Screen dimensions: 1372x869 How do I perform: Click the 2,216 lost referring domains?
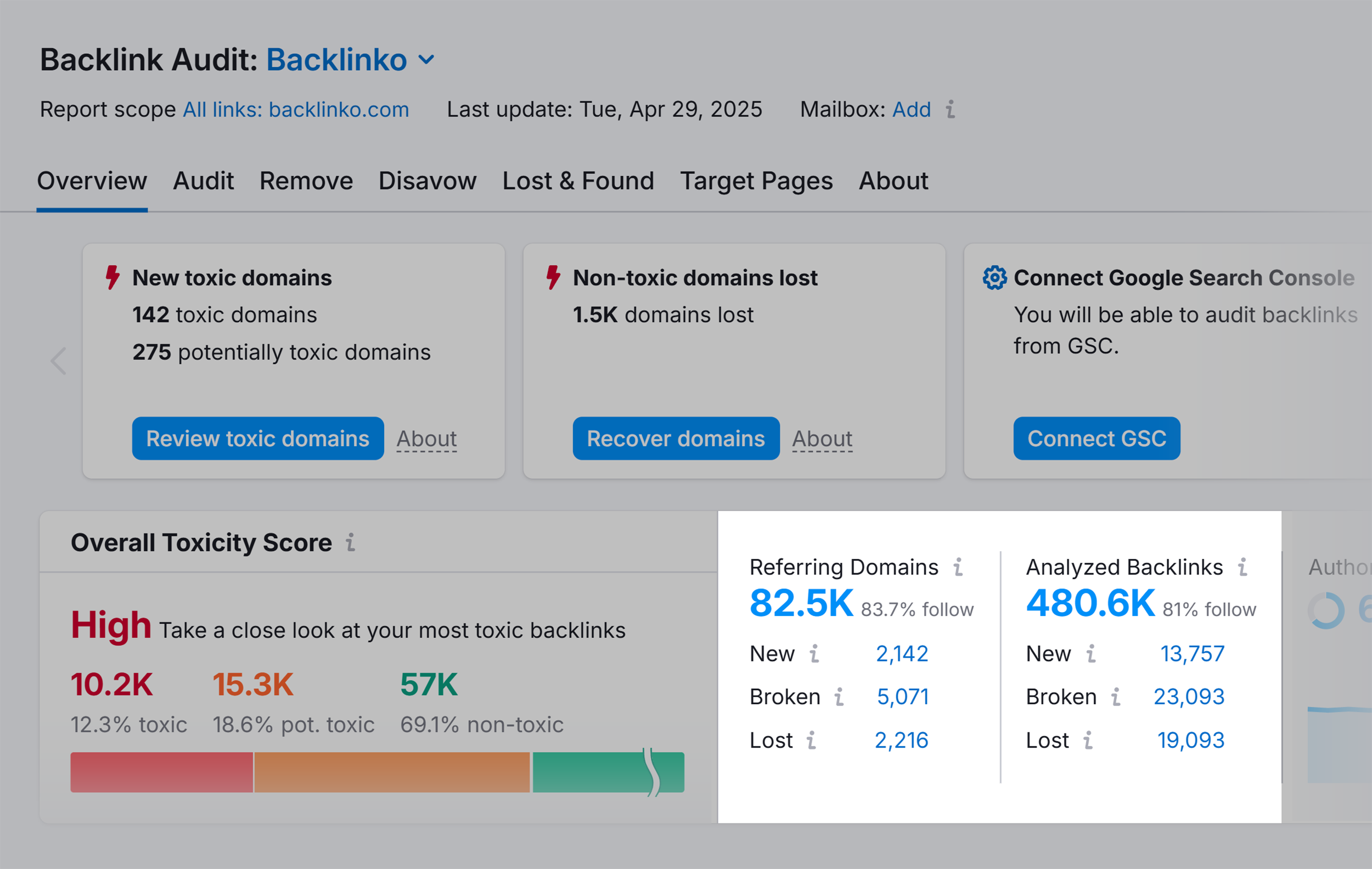pos(901,740)
